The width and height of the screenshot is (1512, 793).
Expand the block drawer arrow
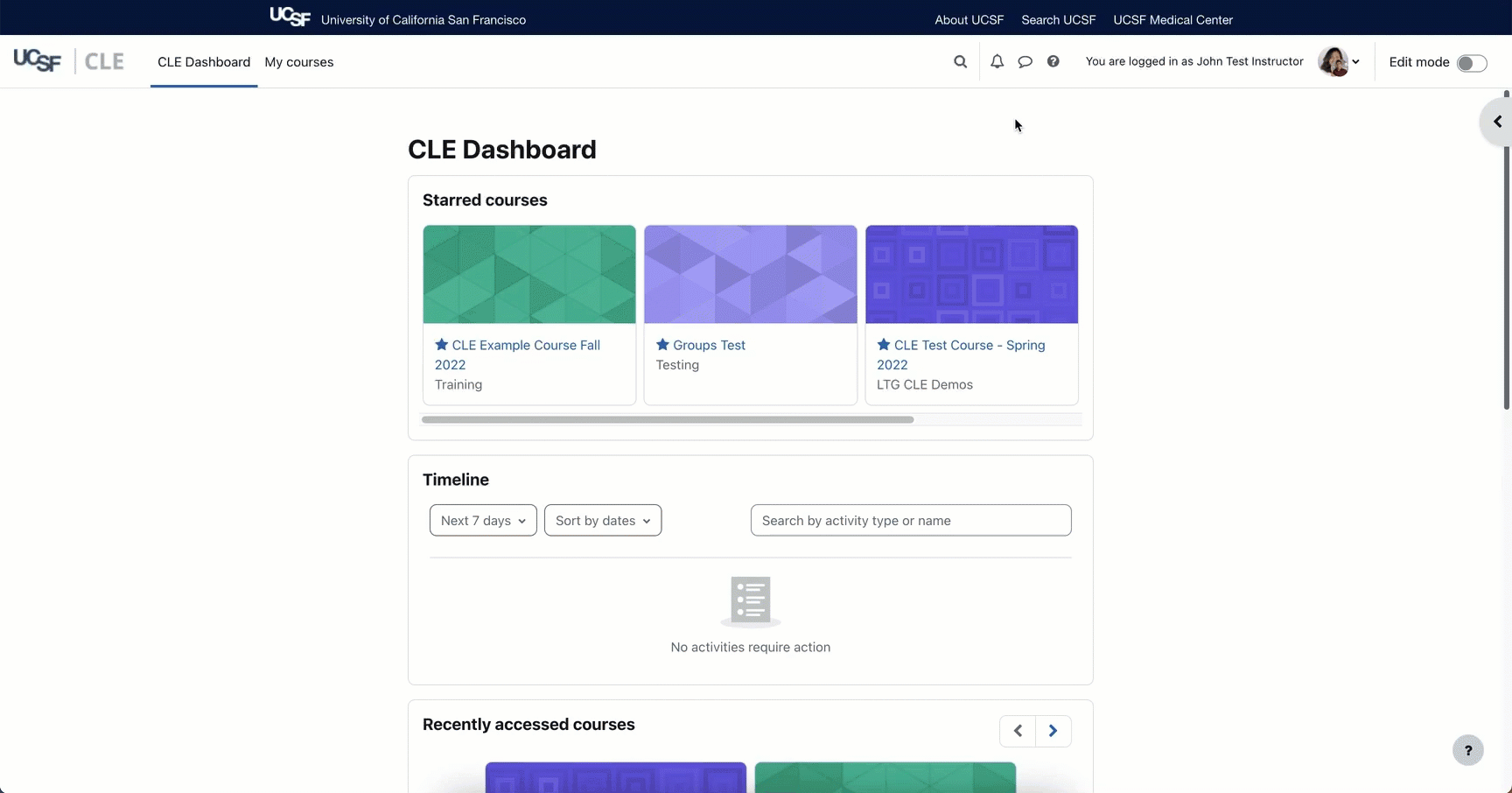pyautogui.click(x=1497, y=122)
